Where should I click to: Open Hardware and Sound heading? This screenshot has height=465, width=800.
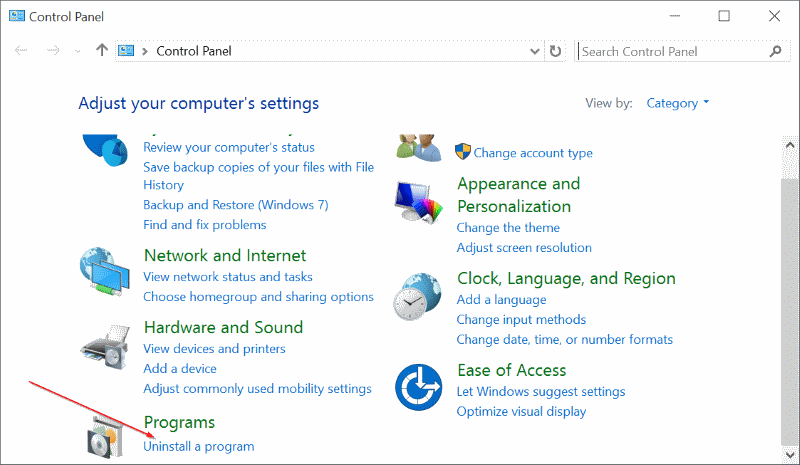(x=223, y=327)
